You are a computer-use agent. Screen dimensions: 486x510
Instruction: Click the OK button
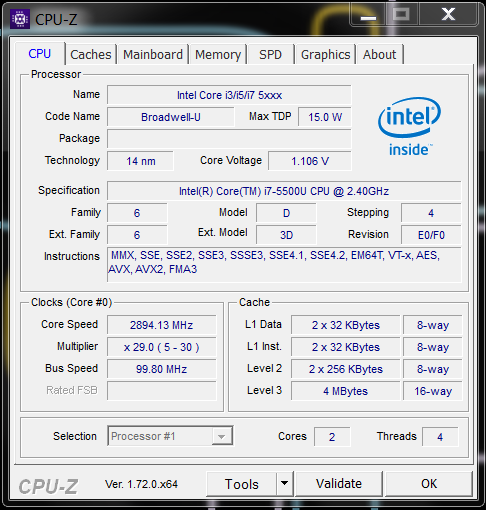tap(429, 483)
